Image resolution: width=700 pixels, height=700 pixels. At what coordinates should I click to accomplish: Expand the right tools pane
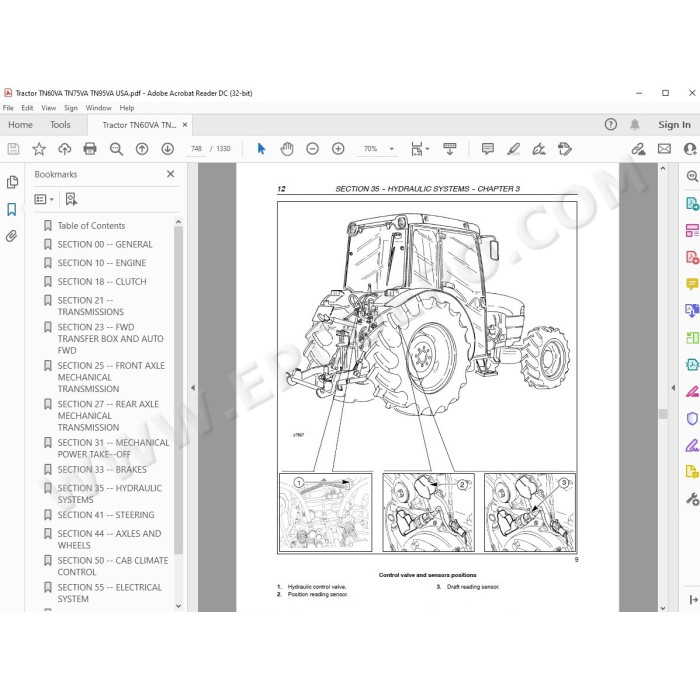[x=693, y=600]
